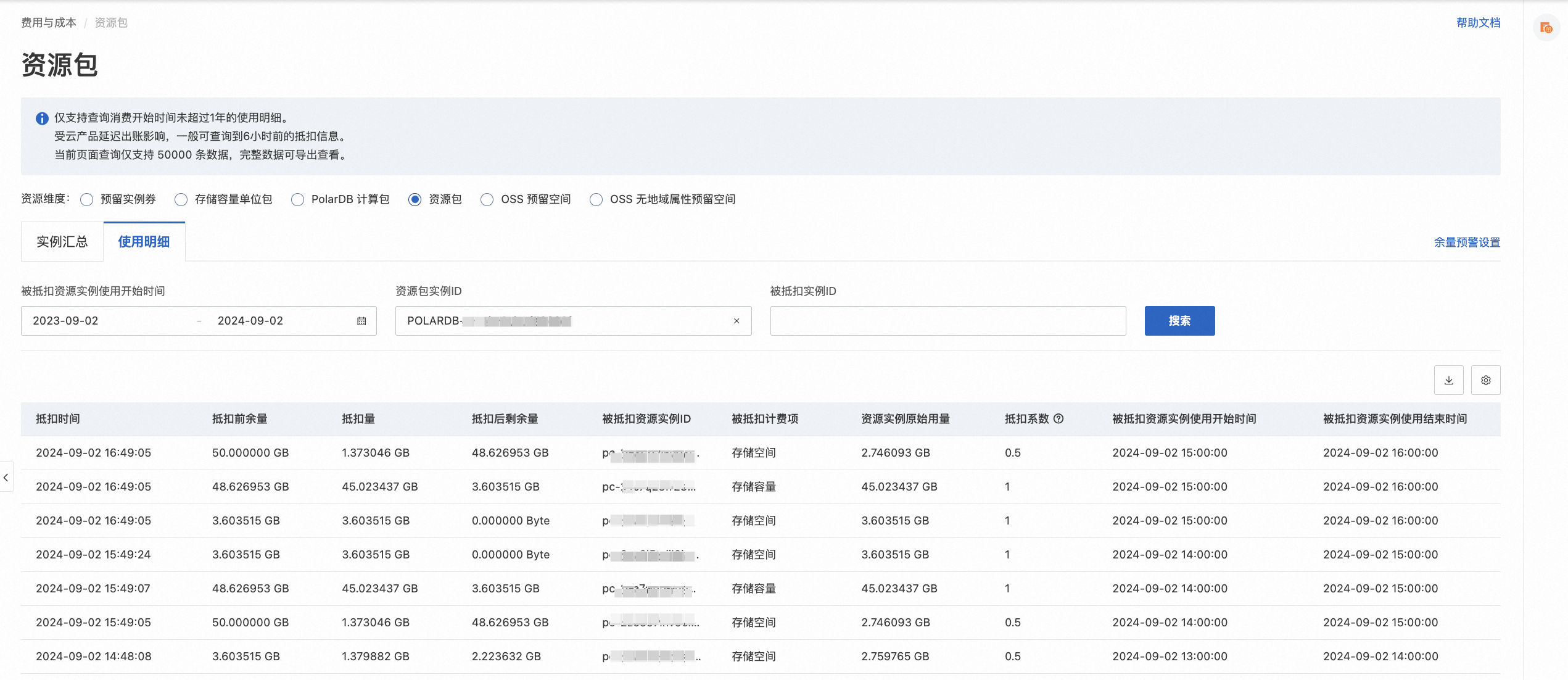
Task: Click the 被抵扣资源实例使用结束时间 column header
Action: pos(1395,419)
